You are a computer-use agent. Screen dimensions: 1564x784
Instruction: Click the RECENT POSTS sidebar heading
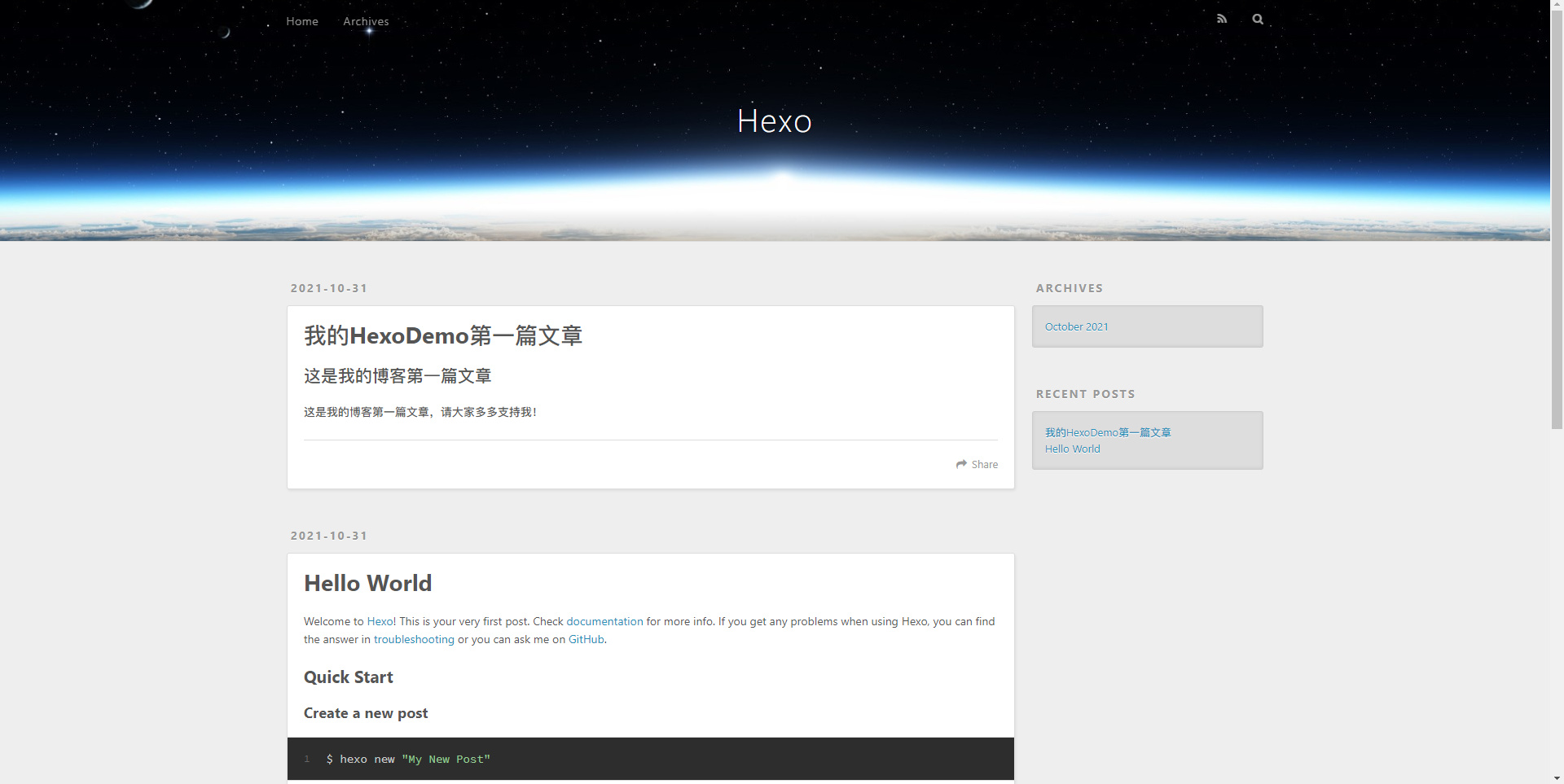pyautogui.click(x=1086, y=394)
